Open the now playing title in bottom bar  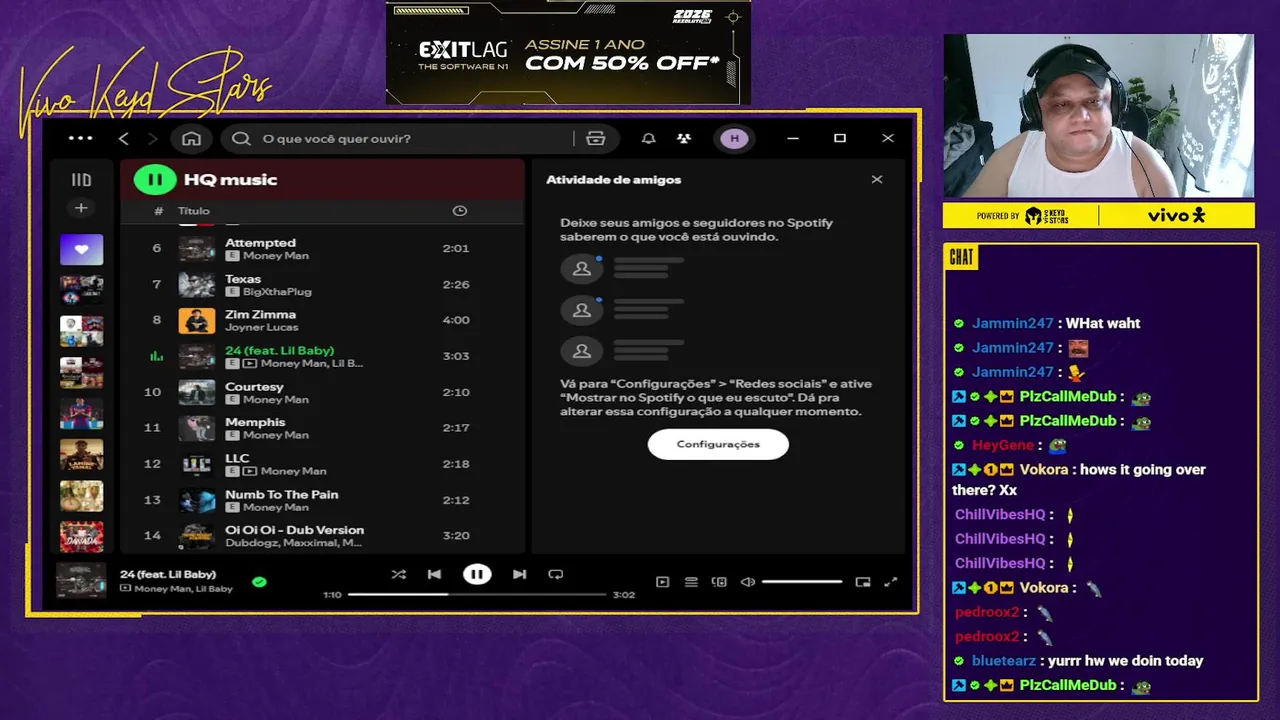pos(168,574)
